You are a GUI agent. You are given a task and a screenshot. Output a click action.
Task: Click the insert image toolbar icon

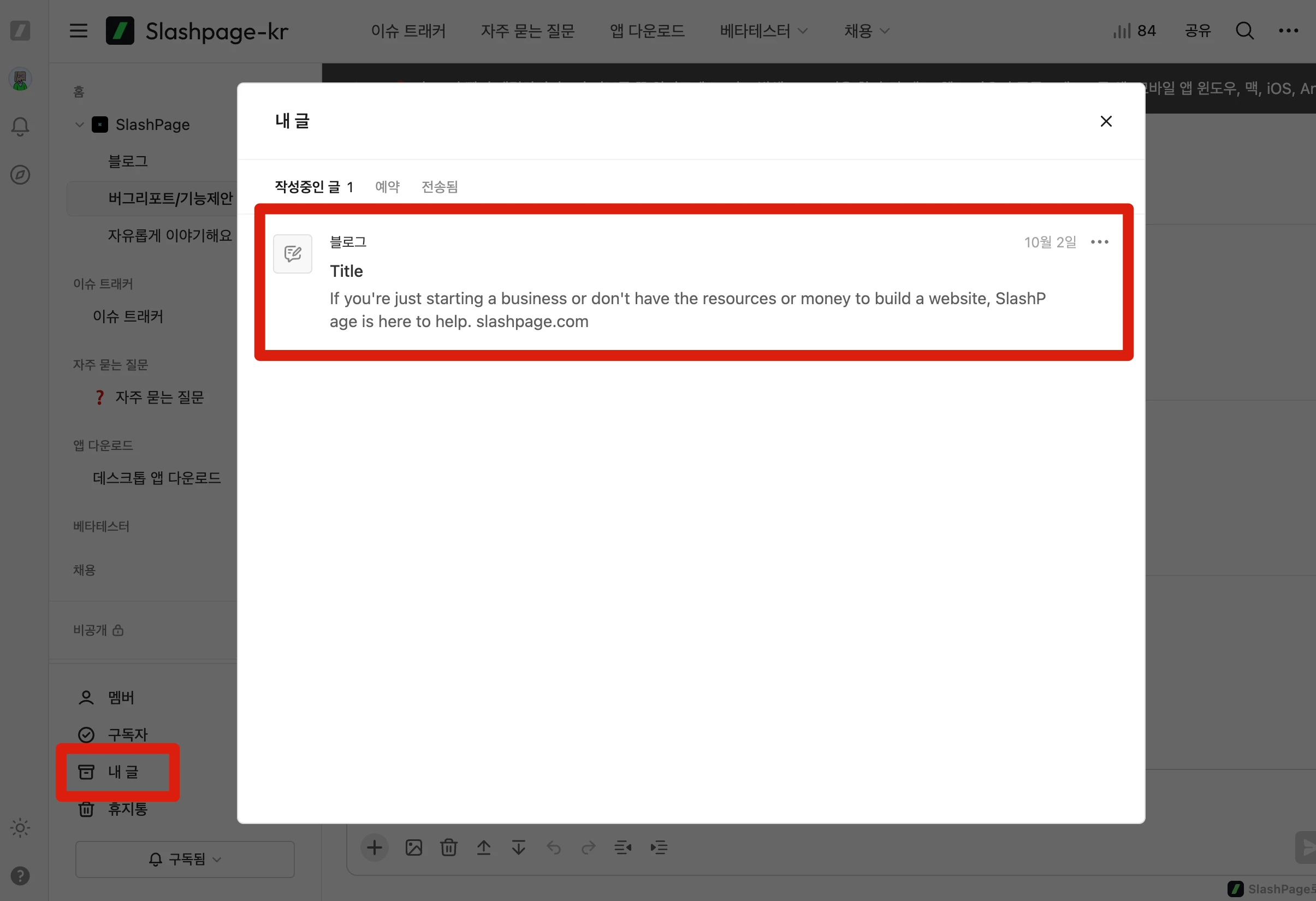413,848
